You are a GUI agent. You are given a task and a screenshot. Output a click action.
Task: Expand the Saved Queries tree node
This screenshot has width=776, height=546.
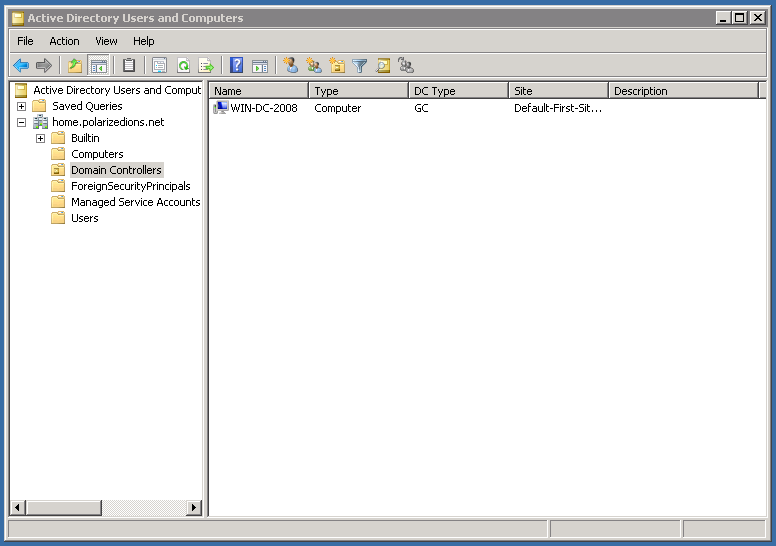pyautogui.click(x=21, y=106)
